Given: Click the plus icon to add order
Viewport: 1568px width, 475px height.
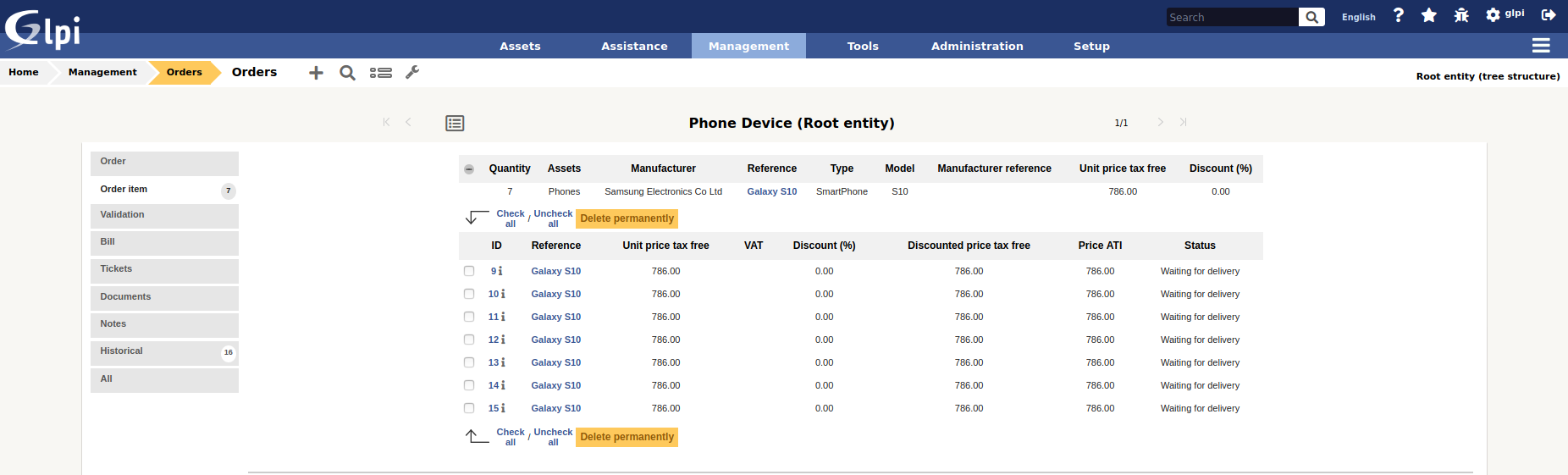Looking at the screenshot, I should [316, 73].
